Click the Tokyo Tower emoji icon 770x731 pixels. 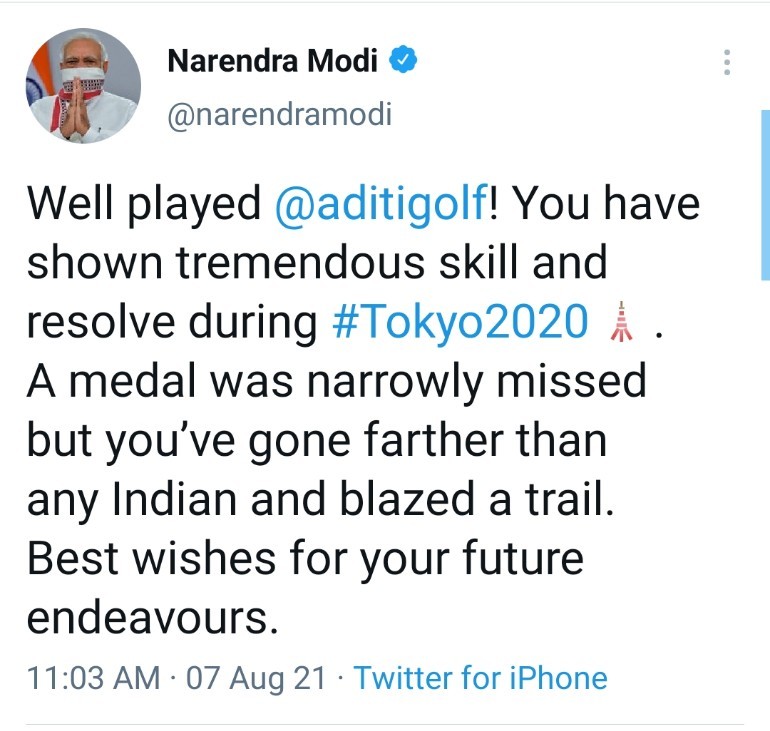point(621,321)
